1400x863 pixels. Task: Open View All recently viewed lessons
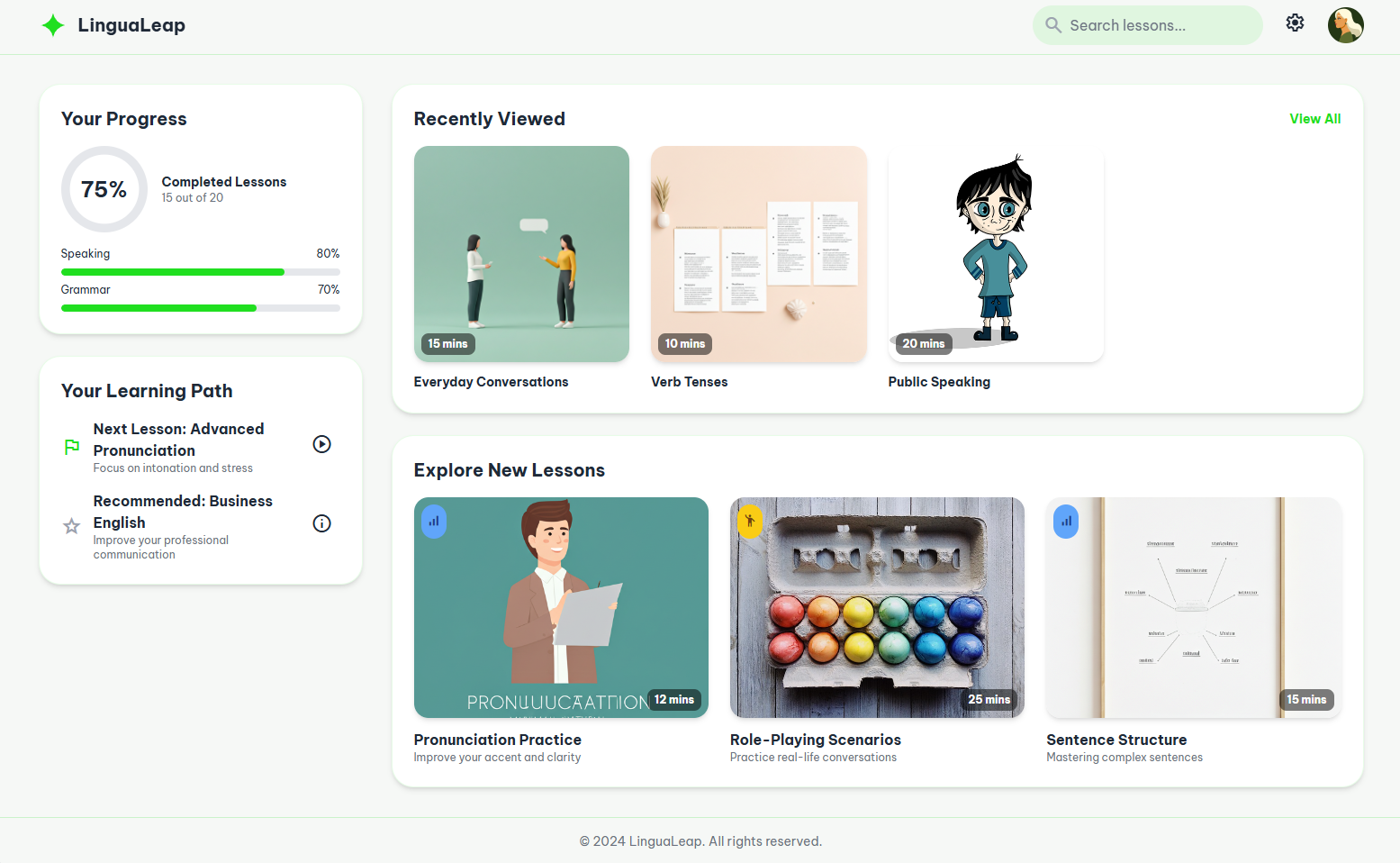tap(1314, 118)
